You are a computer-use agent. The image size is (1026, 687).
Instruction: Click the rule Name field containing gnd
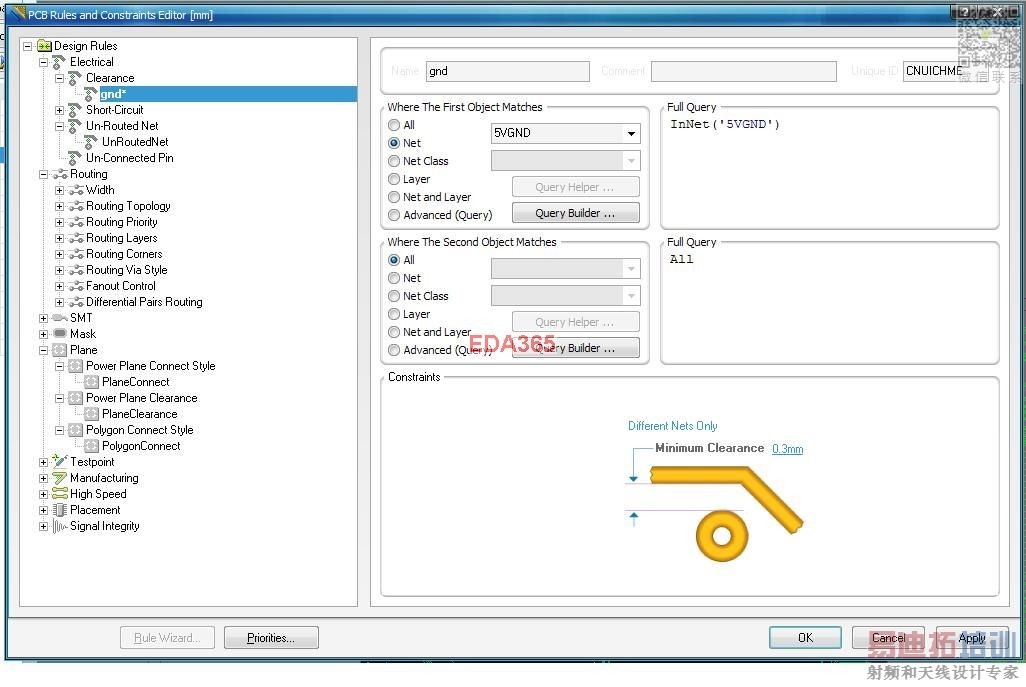point(508,71)
